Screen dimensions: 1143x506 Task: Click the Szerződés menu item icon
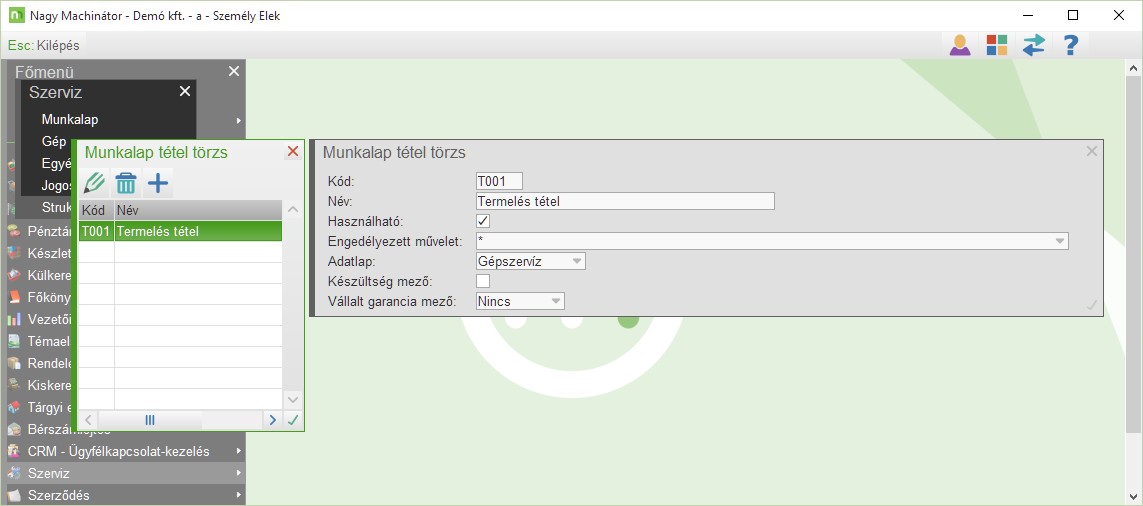coord(14,495)
